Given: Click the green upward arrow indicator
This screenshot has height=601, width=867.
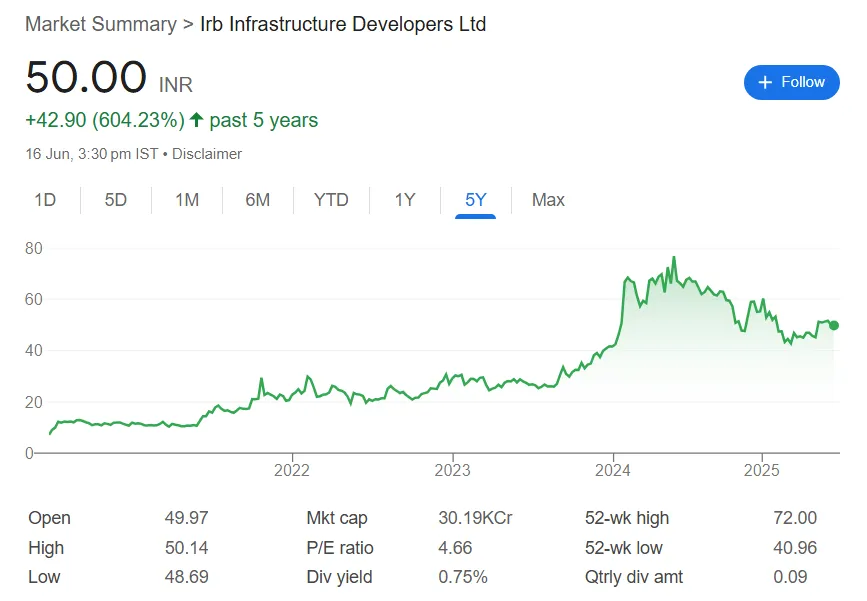Looking at the screenshot, I should (x=196, y=119).
